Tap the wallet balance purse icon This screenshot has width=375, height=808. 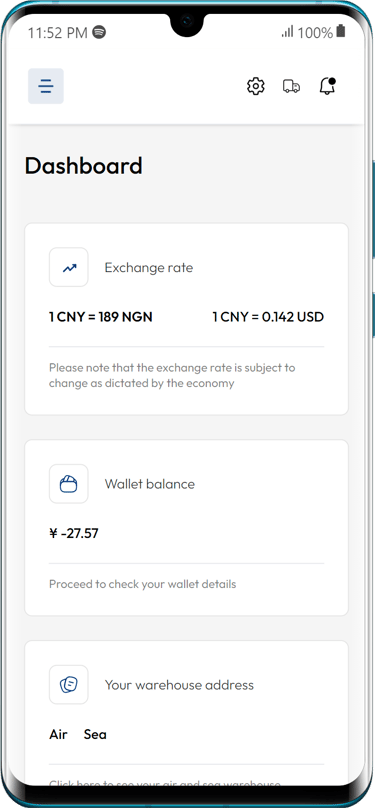pos(69,484)
